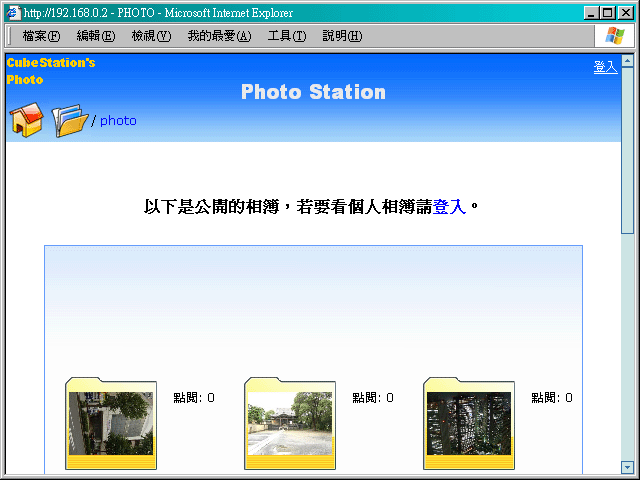640x480 pixels.
Task: Open the 檢視(V) menu
Action: 151,36
